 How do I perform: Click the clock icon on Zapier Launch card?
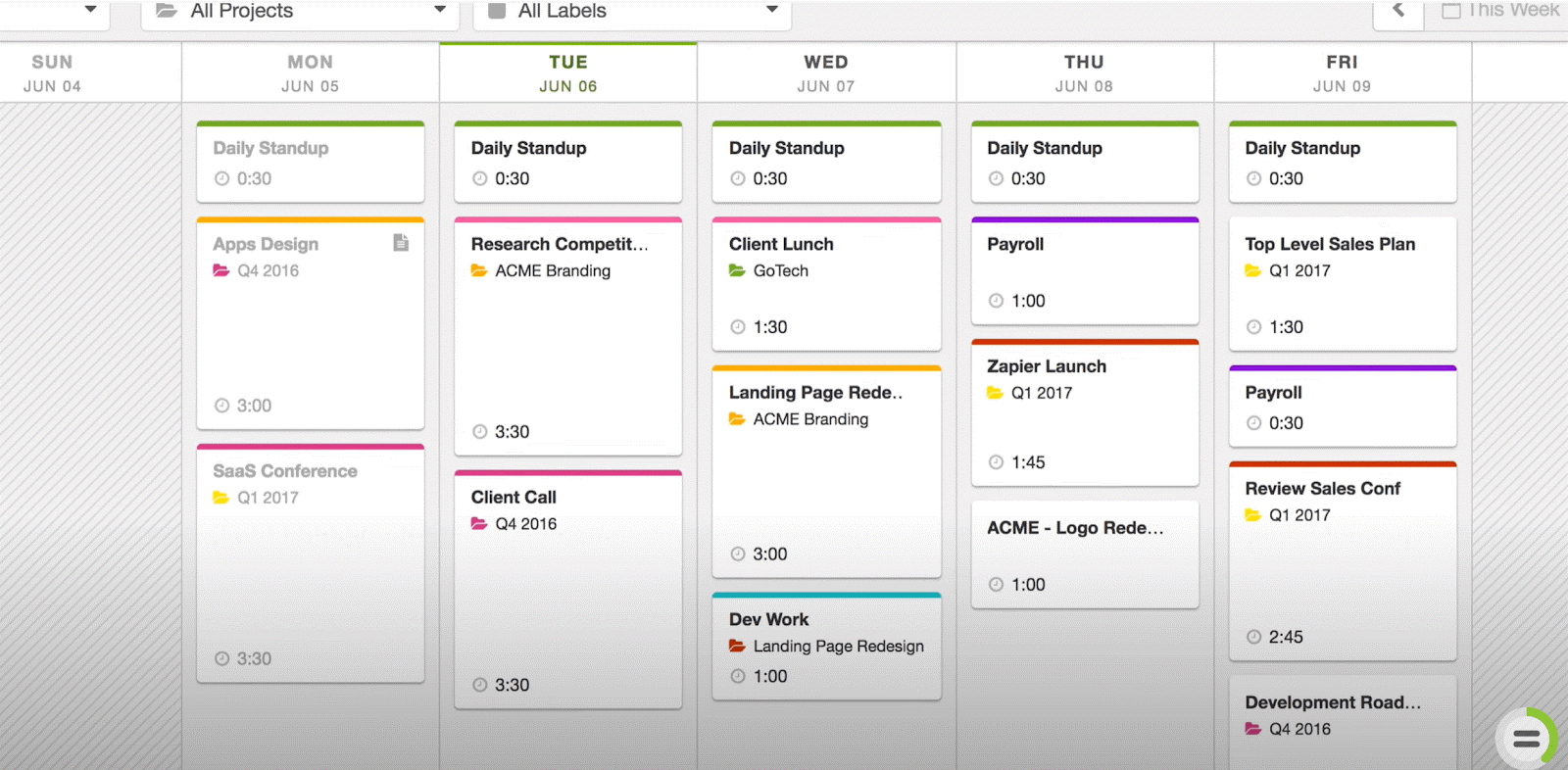(x=996, y=462)
